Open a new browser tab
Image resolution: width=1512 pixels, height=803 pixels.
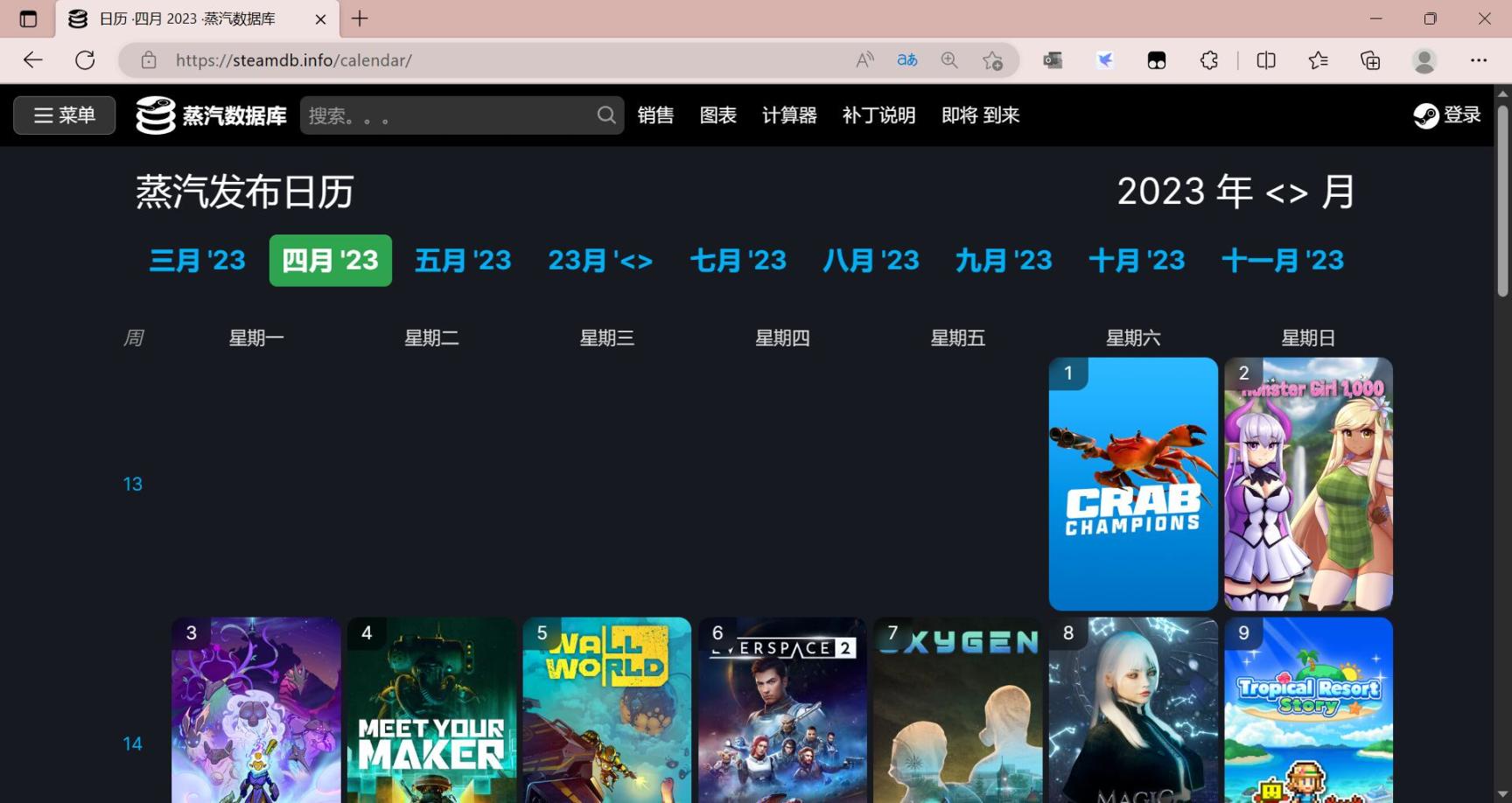click(x=360, y=18)
